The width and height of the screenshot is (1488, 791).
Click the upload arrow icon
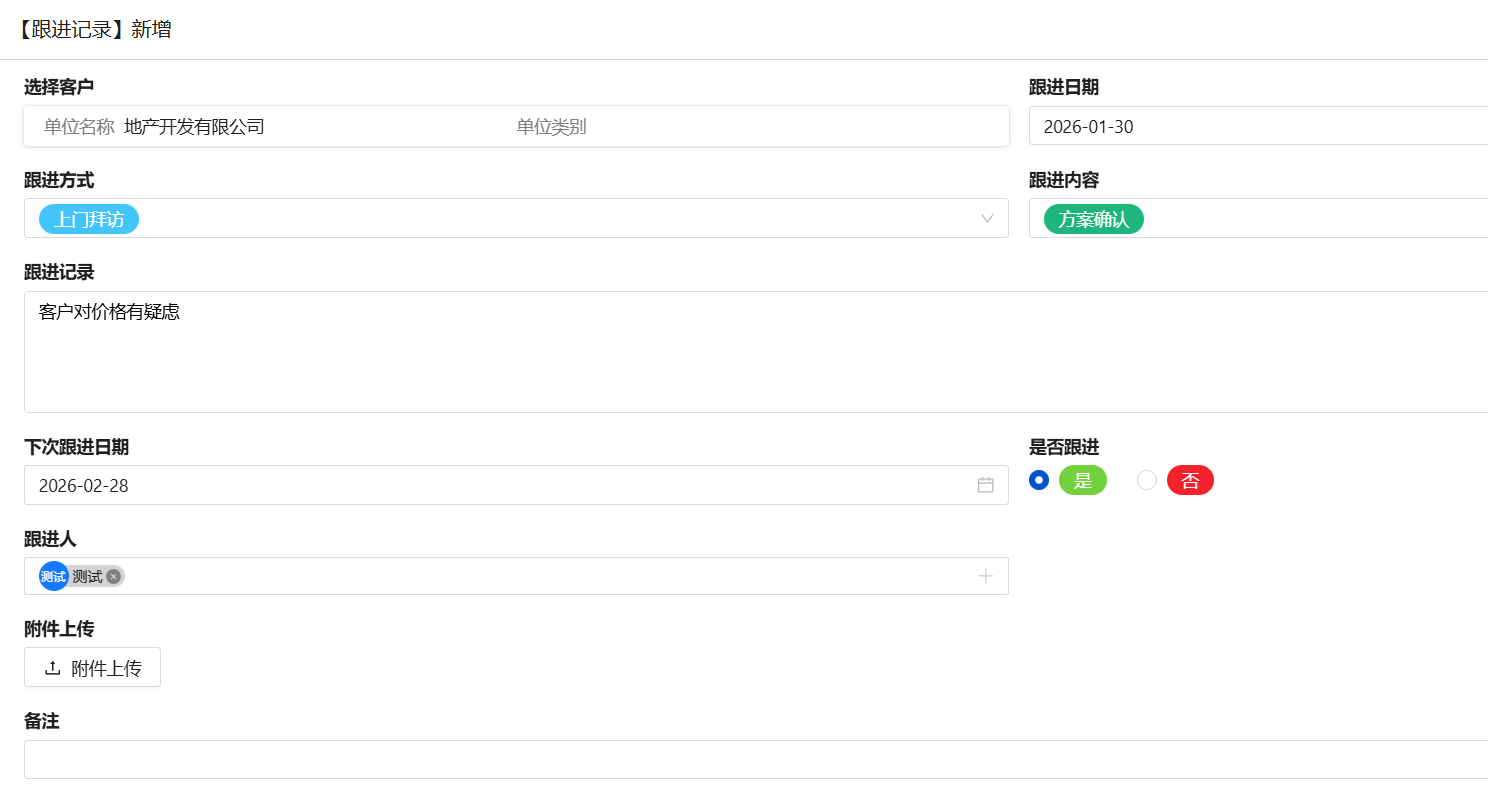click(53, 668)
